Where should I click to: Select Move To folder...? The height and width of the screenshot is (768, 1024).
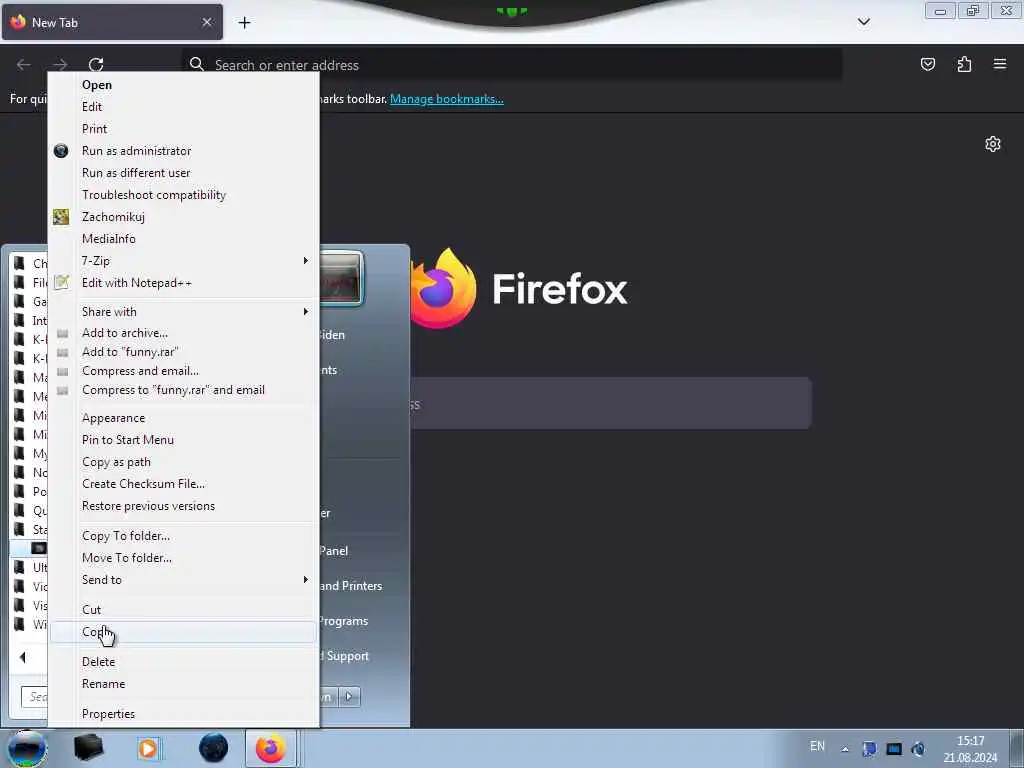(x=184, y=558)
